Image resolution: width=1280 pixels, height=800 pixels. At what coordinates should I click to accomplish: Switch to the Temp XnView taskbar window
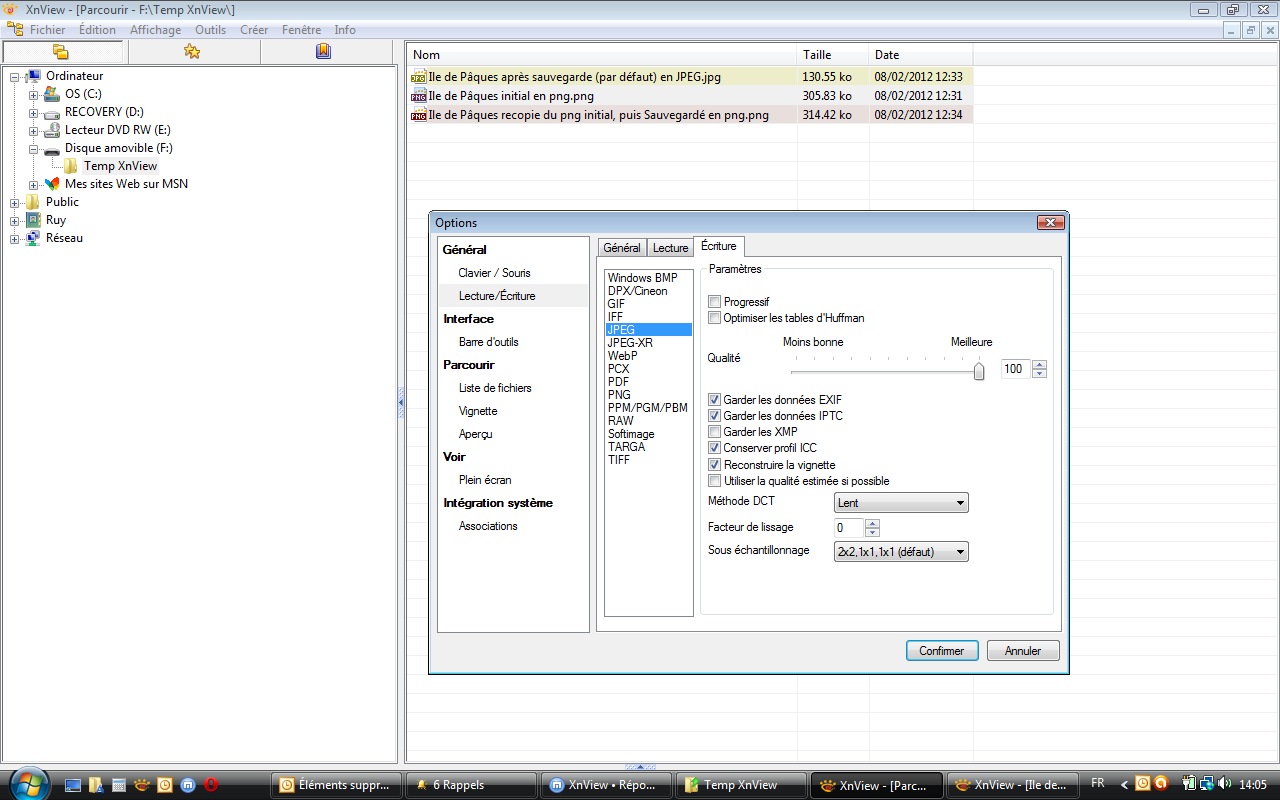(739, 785)
